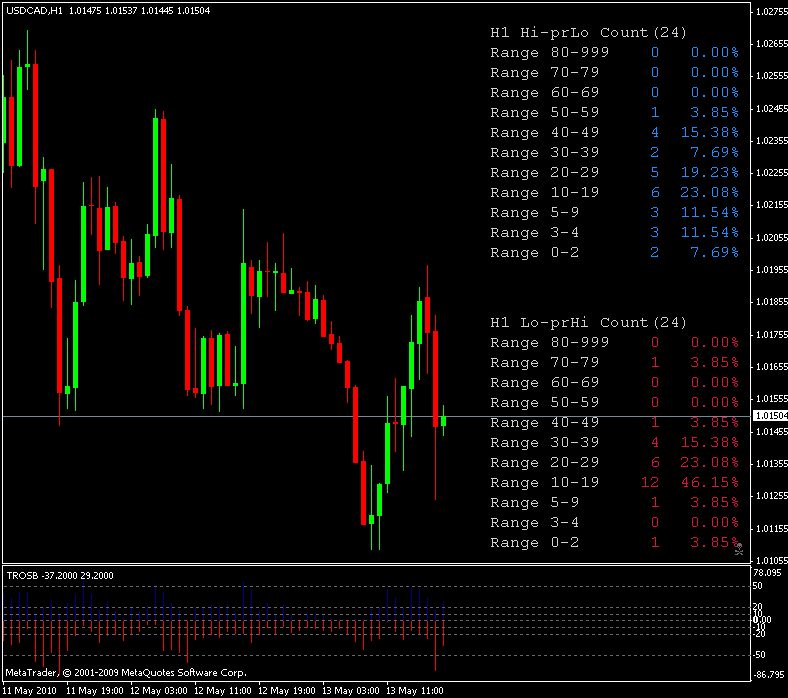This screenshot has width=788, height=698.
Task: Click the red 23.08% value for Range 20-29
Action: pos(710,462)
